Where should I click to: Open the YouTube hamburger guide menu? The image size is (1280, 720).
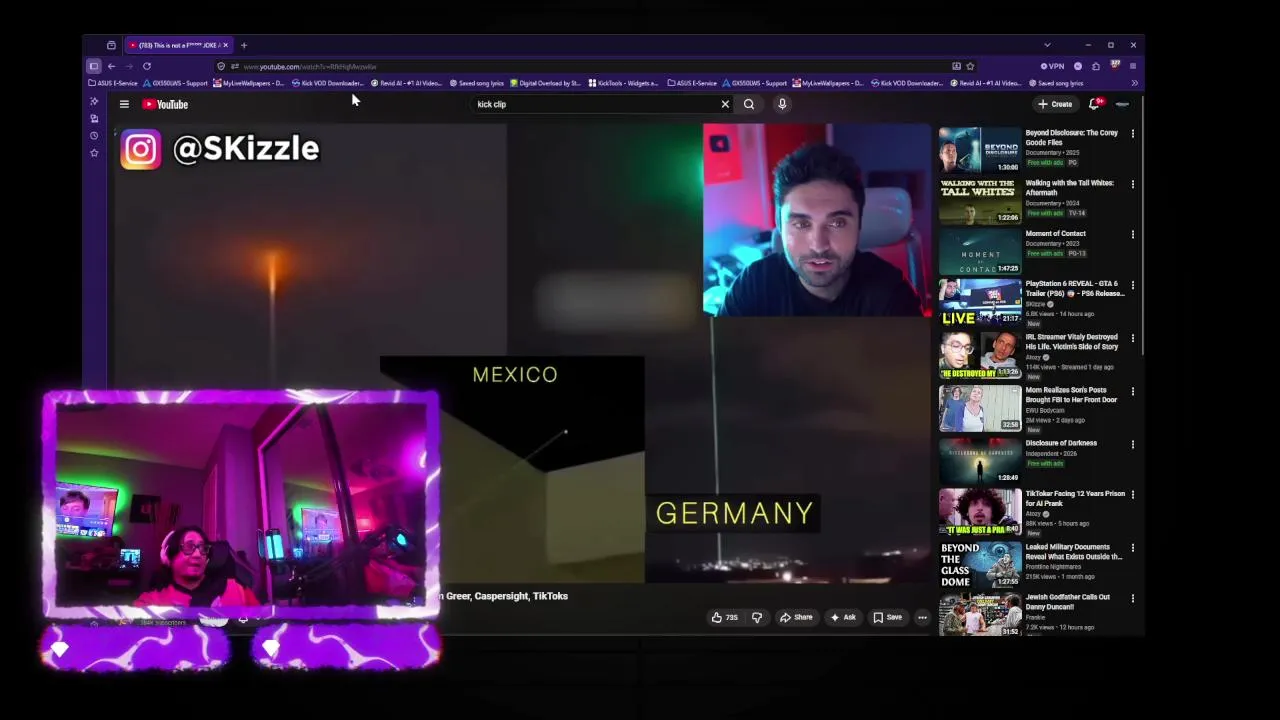coord(124,104)
